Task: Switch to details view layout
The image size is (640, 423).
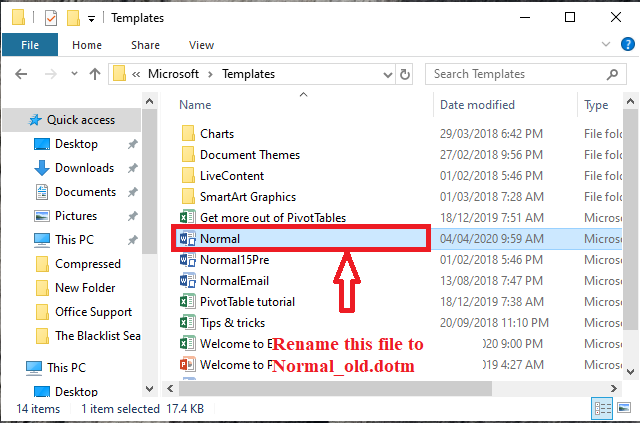Action: (603, 408)
